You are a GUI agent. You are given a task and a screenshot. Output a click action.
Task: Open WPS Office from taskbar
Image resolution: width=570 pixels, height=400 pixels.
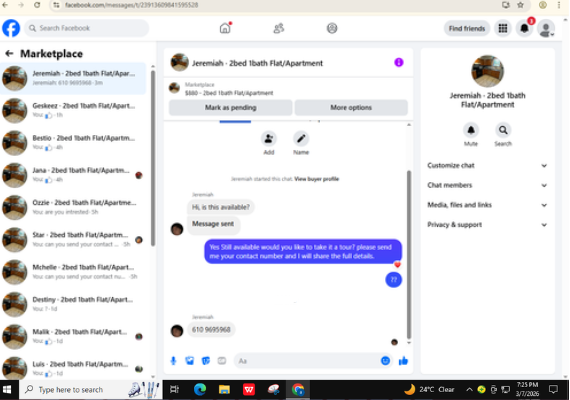[x=249, y=390]
